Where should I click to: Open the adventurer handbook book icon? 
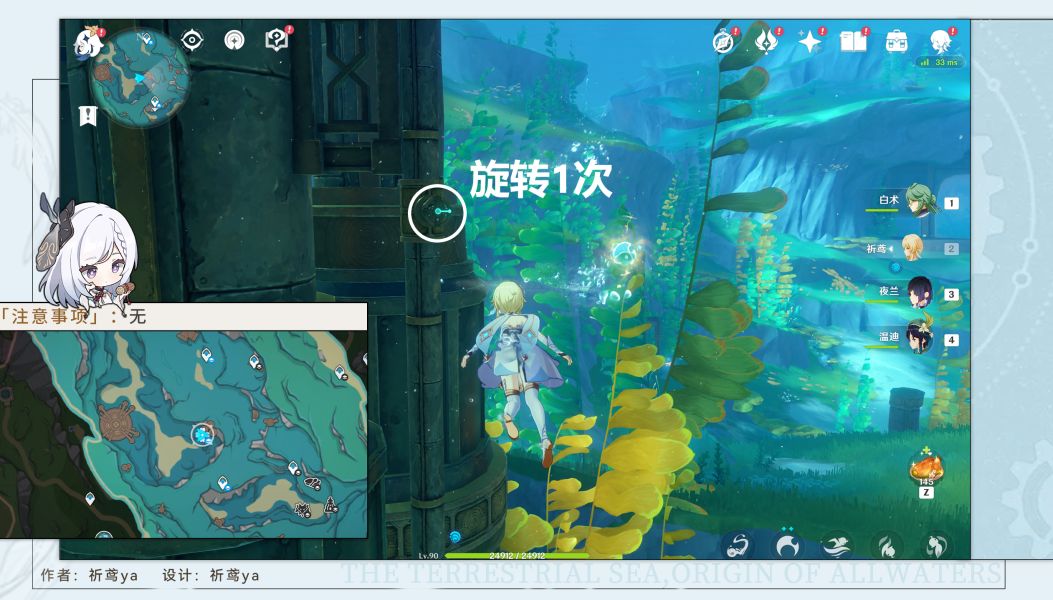pyautogui.click(x=854, y=42)
